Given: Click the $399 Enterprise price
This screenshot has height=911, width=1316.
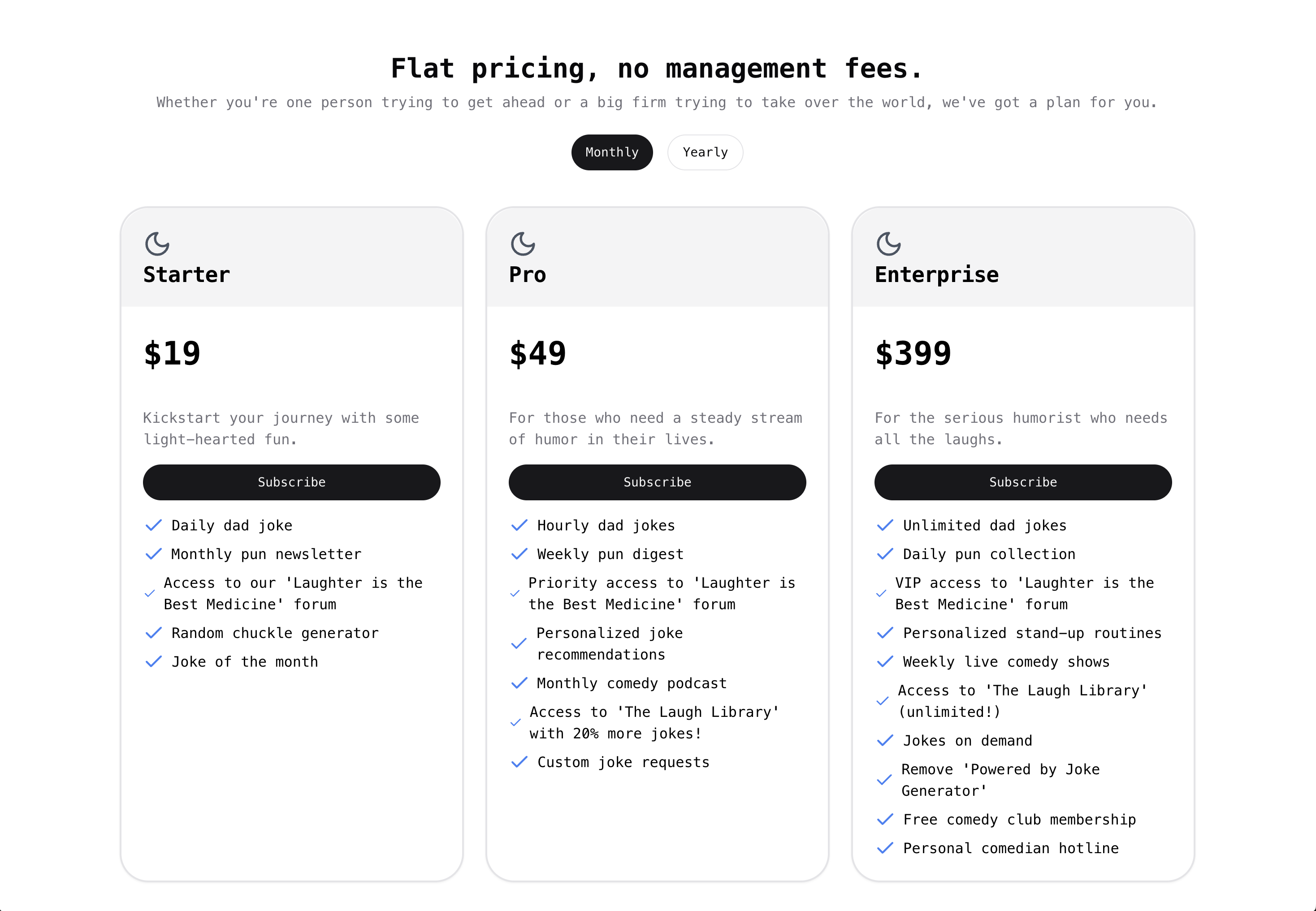Looking at the screenshot, I should [913, 353].
